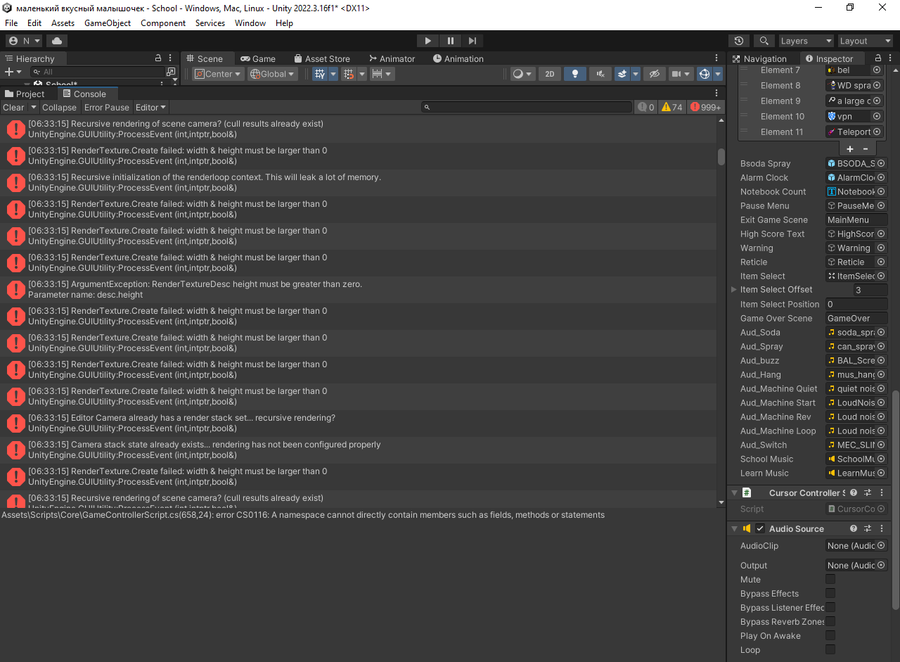Open the account N dropdown

(x=24, y=41)
